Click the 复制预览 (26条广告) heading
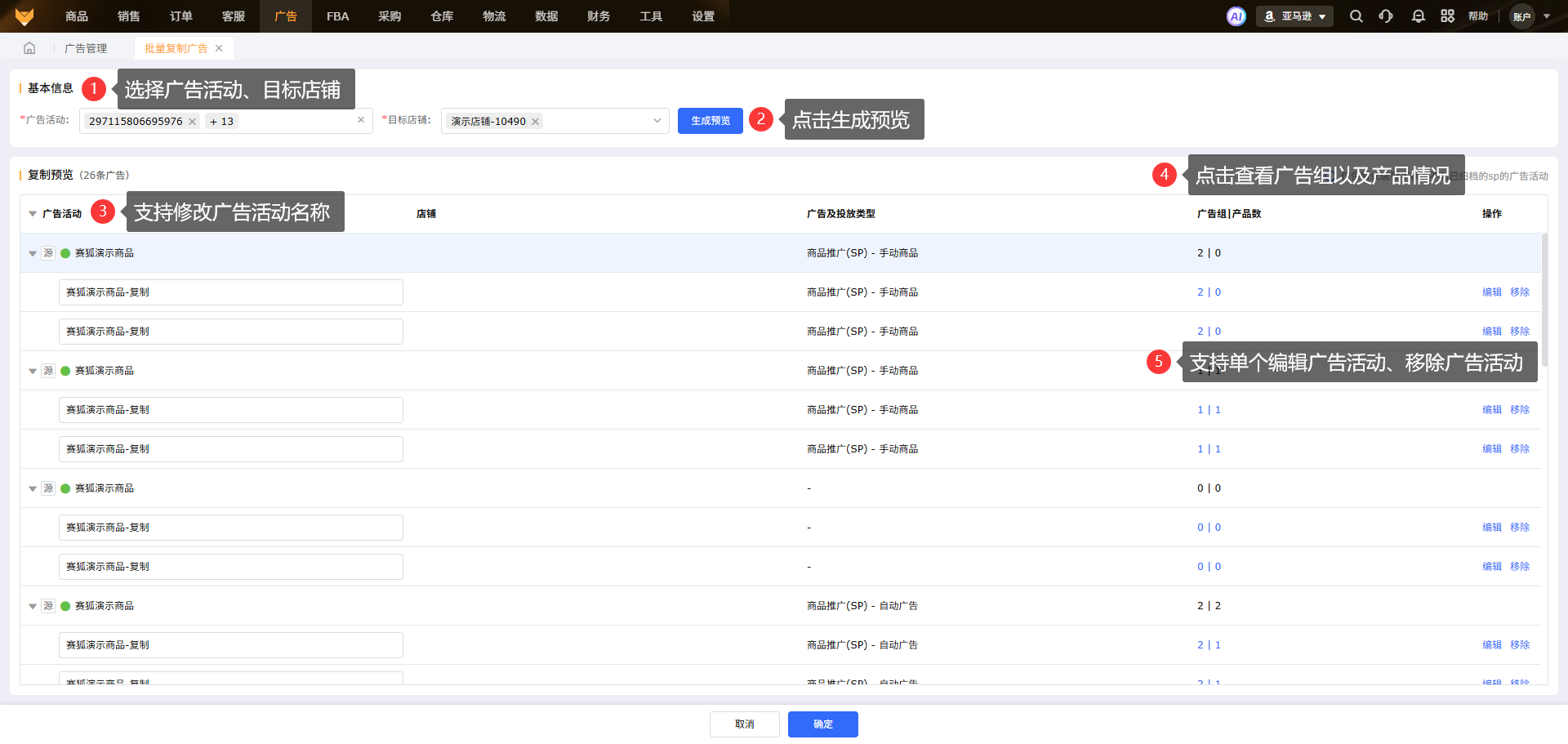Viewport: 1568px width, 744px height. coord(78,175)
